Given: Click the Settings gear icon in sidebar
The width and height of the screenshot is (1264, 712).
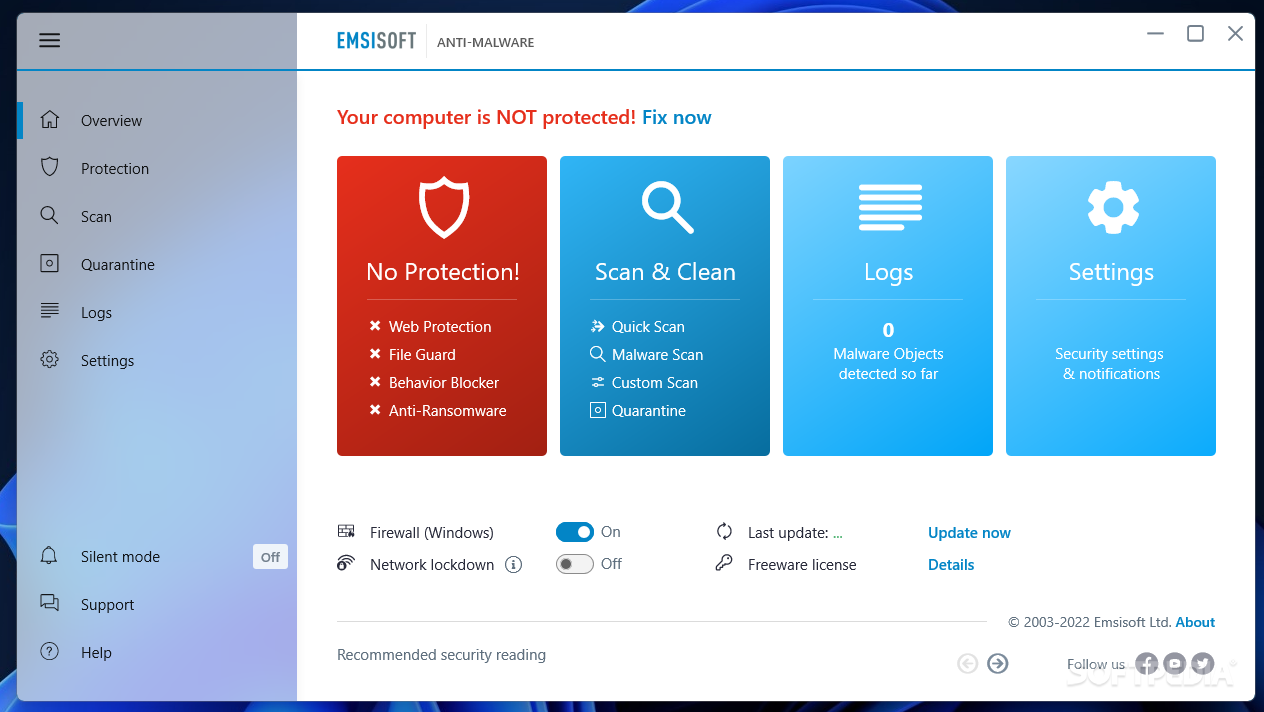Looking at the screenshot, I should coord(50,360).
